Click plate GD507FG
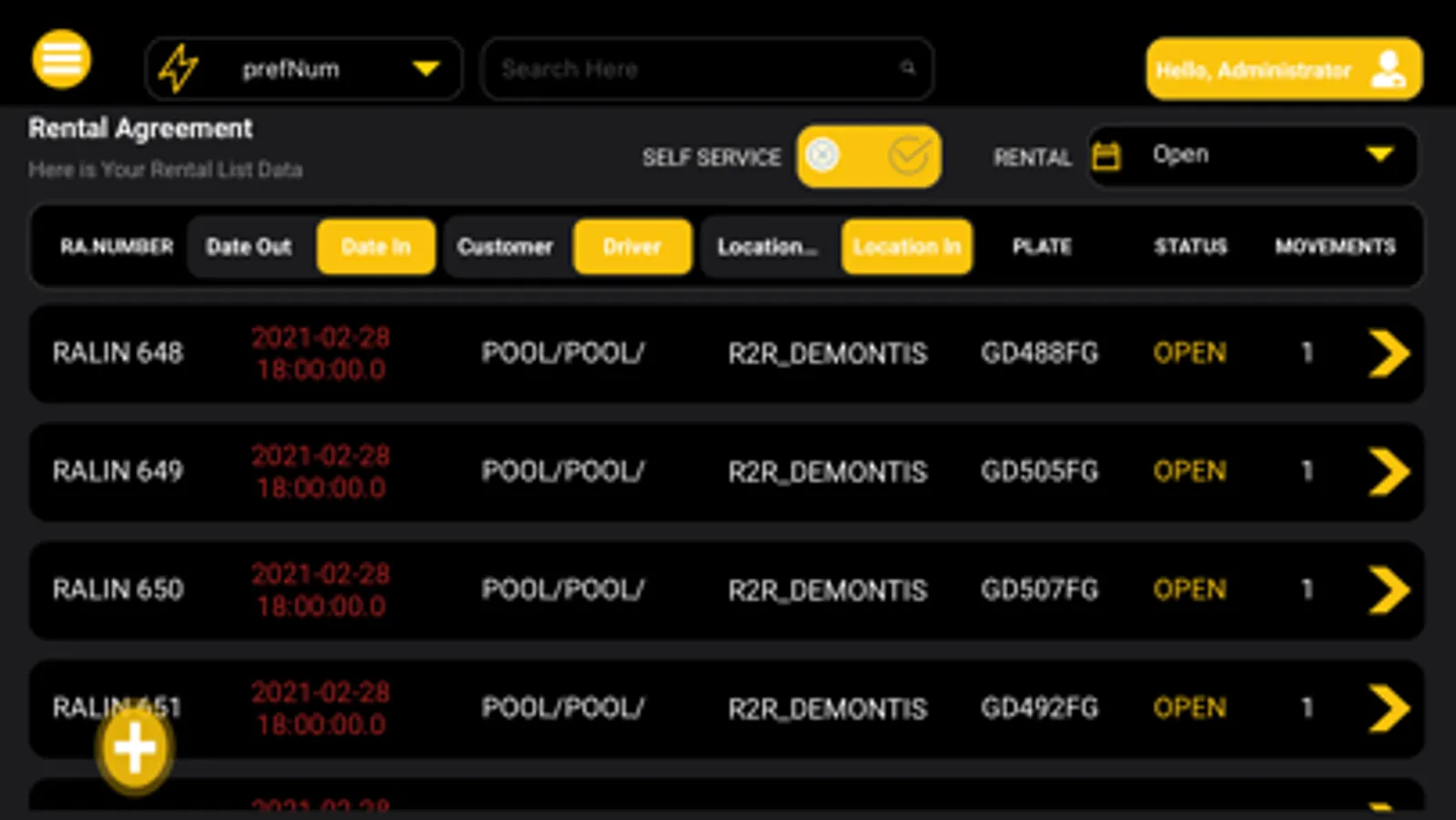Image resolution: width=1456 pixels, height=820 pixels. [x=1039, y=590]
